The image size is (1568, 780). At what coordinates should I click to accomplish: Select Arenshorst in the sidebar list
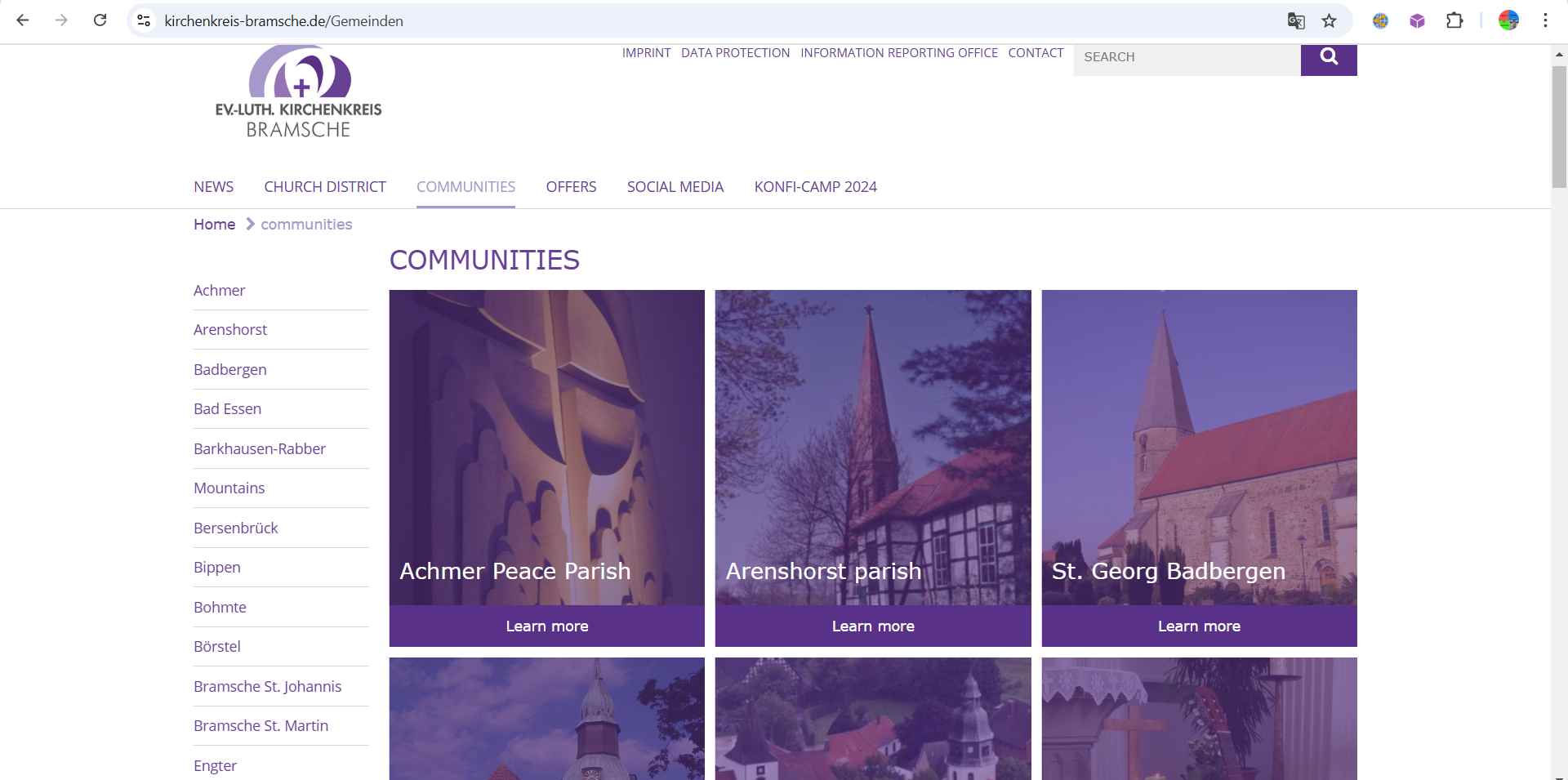click(230, 330)
